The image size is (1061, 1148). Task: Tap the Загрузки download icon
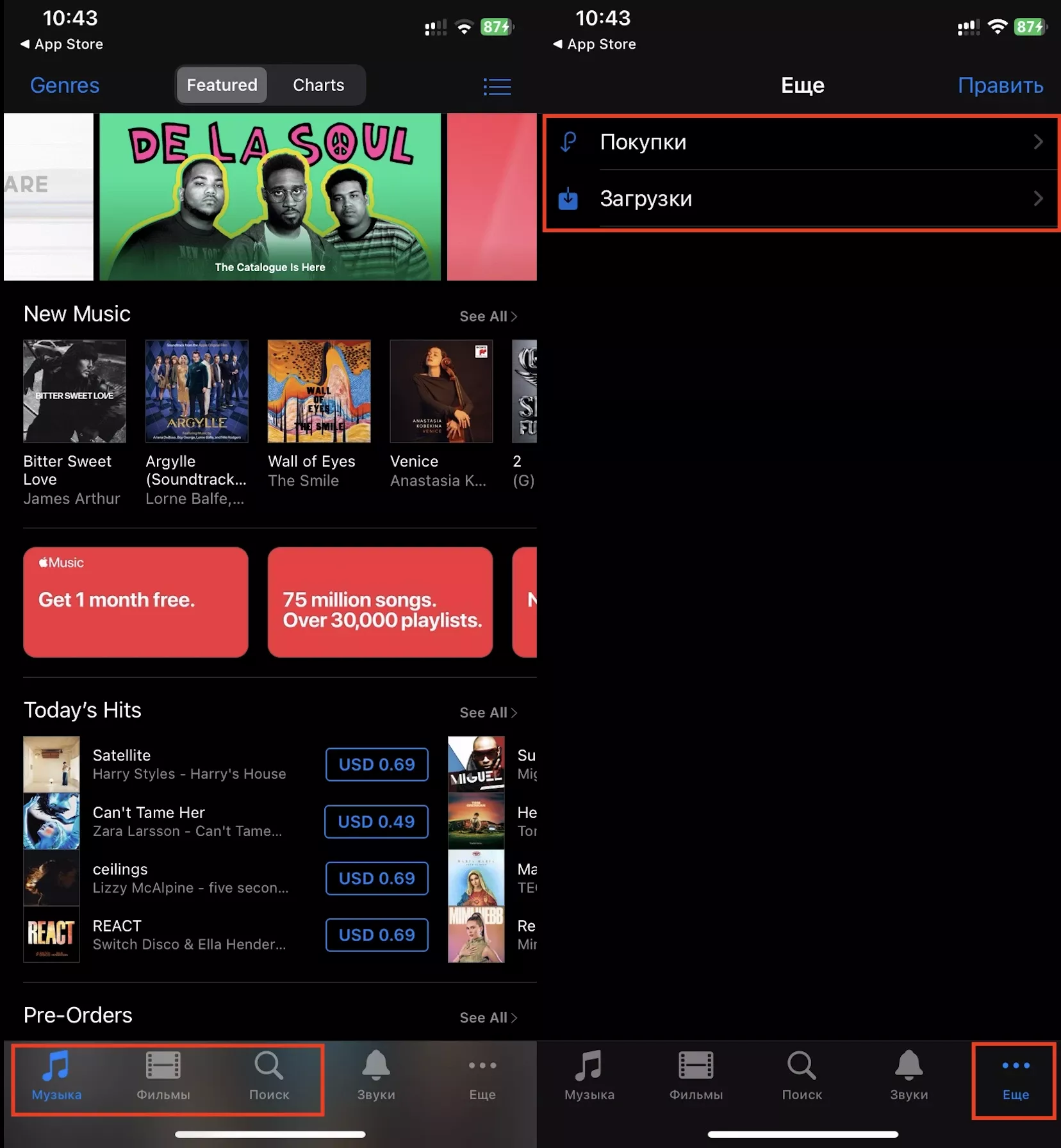(x=568, y=199)
